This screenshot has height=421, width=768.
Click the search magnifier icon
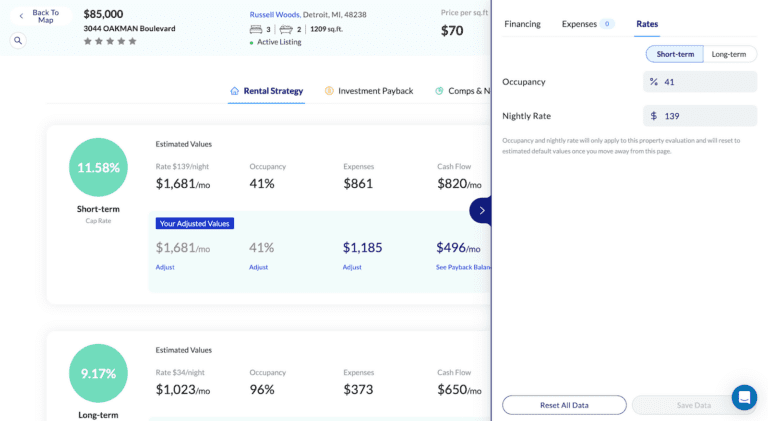coord(18,41)
